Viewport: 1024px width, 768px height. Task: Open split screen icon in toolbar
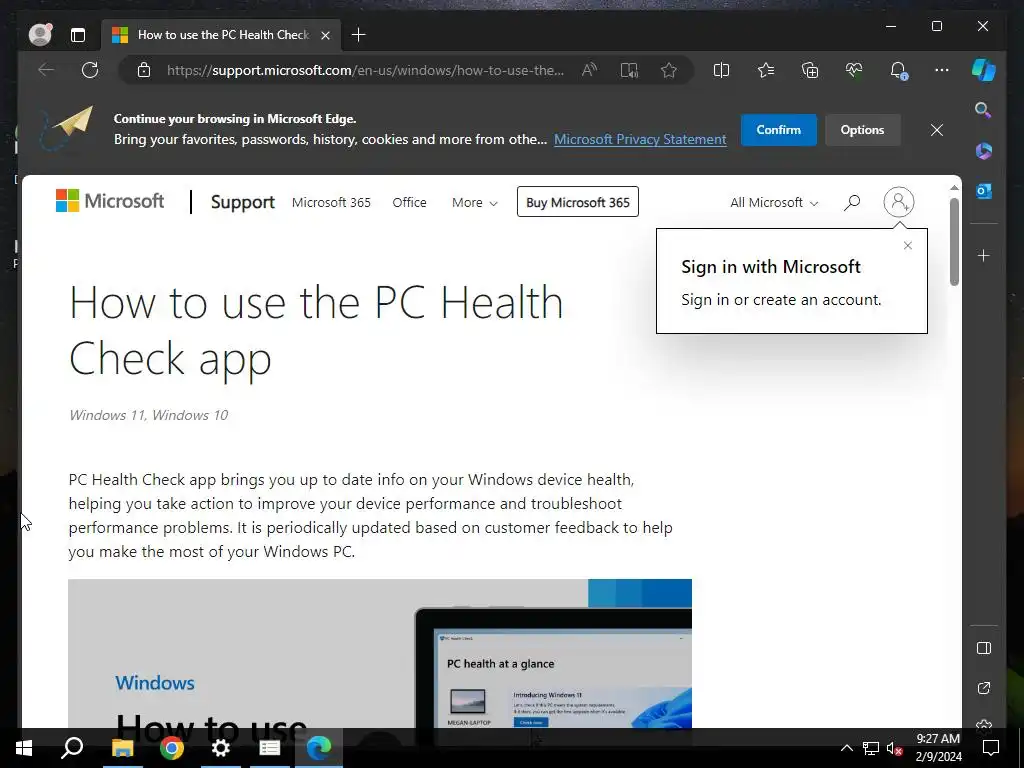pos(721,70)
